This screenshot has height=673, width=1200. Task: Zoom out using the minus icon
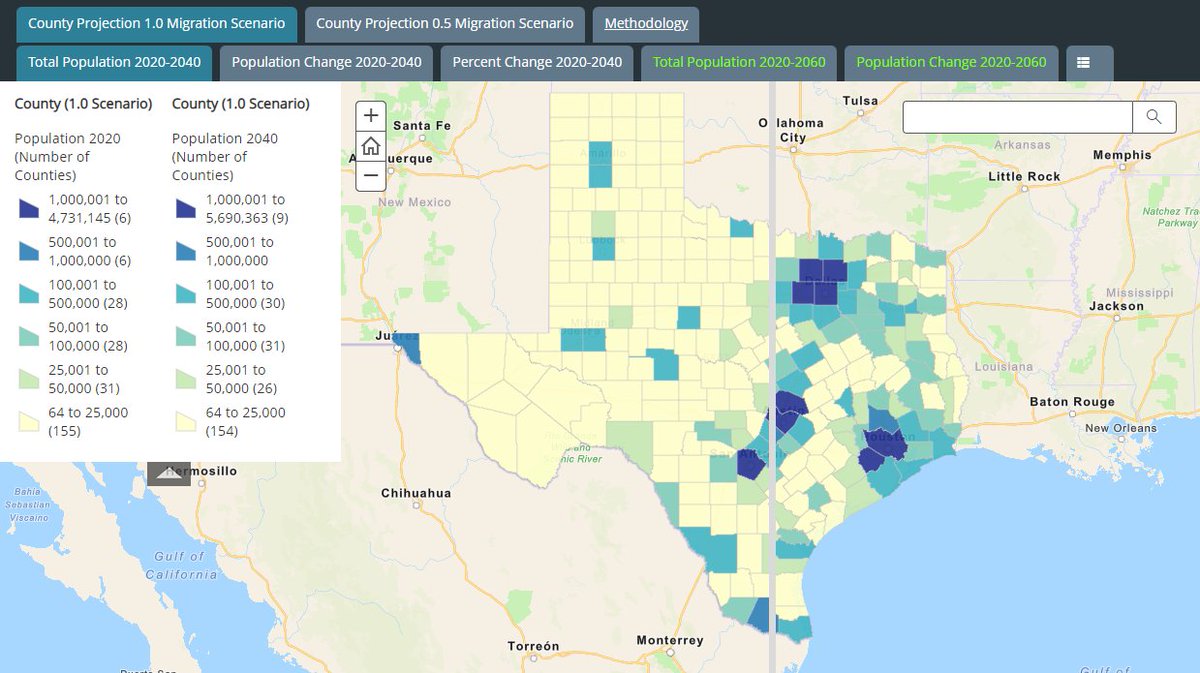pos(370,175)
